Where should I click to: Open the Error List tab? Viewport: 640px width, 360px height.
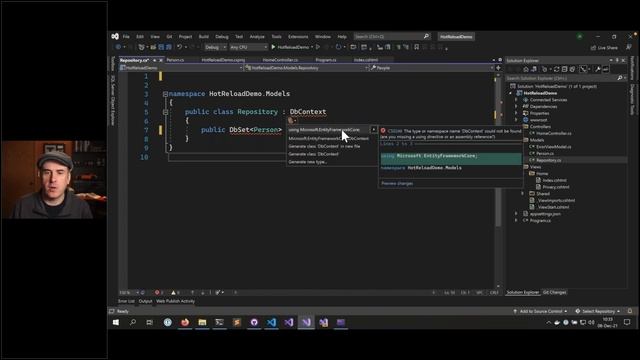click(x=126, y=301)
